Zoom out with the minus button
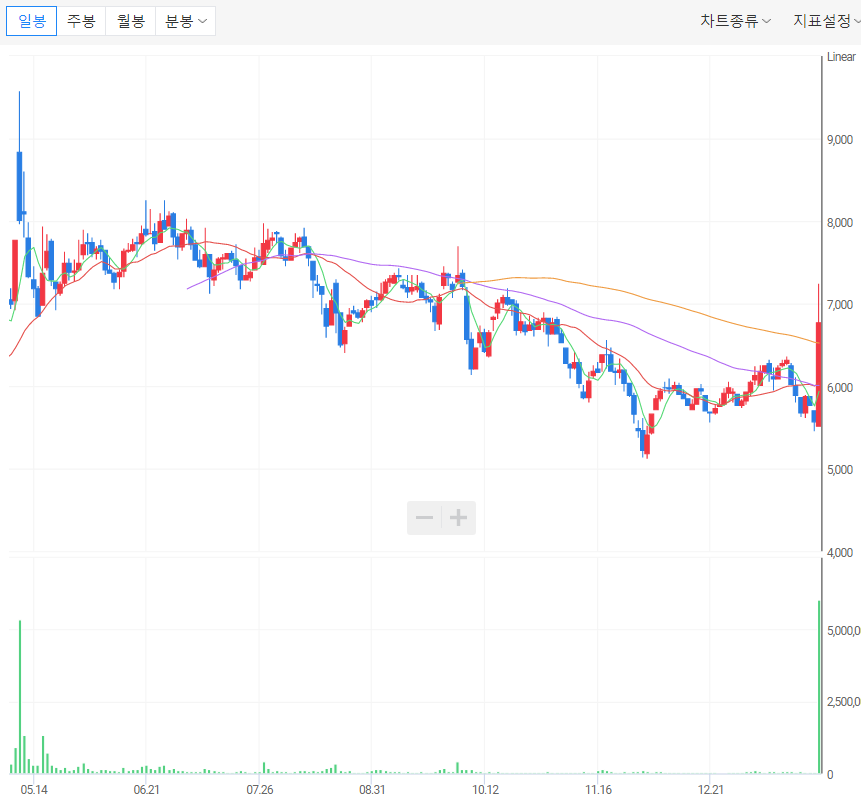Screen dimensions: 861x801 click(x=424, y=518)
